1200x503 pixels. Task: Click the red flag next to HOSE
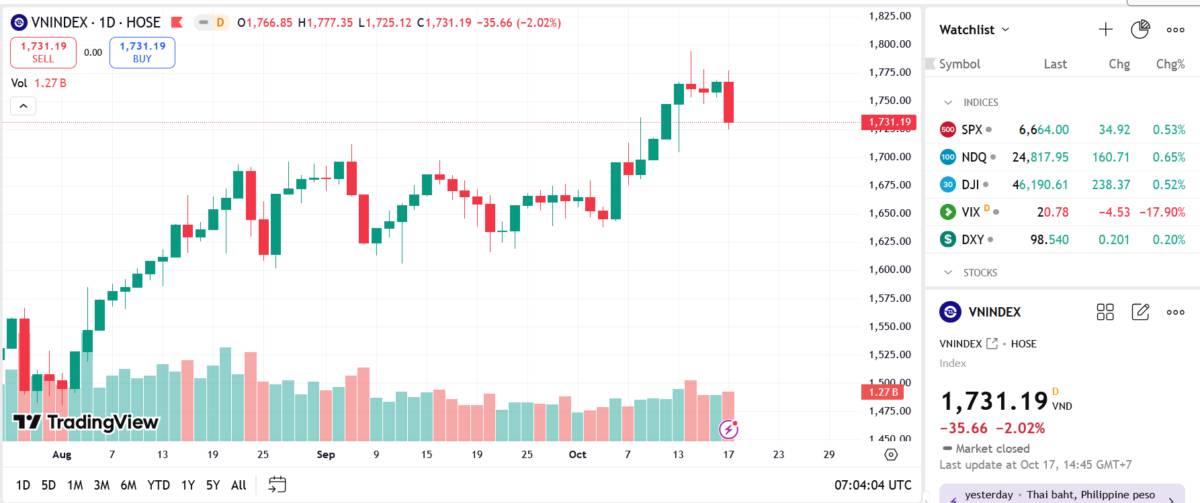click(176, 22)
